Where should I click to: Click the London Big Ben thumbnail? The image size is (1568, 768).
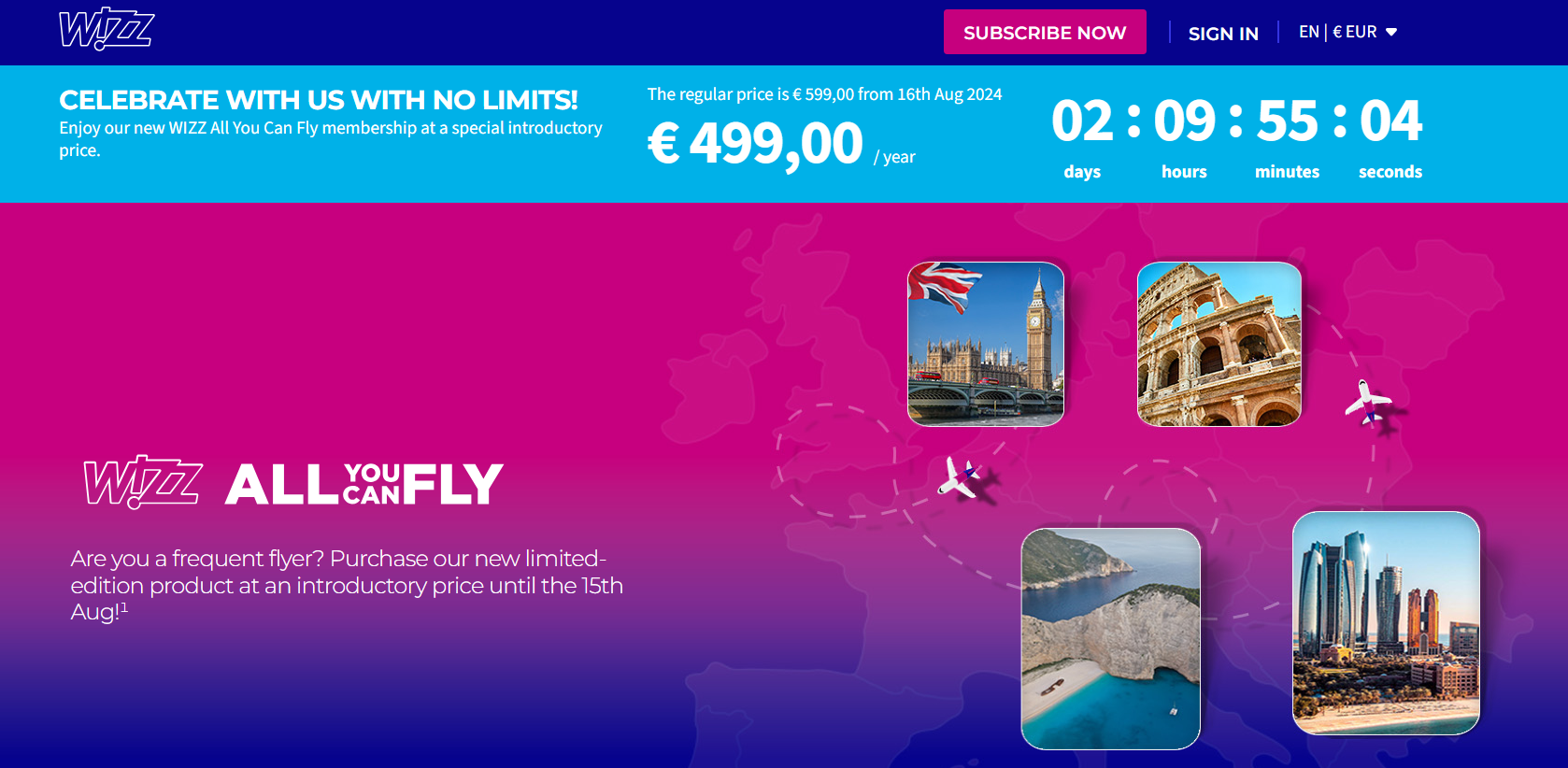pos(986,344)
